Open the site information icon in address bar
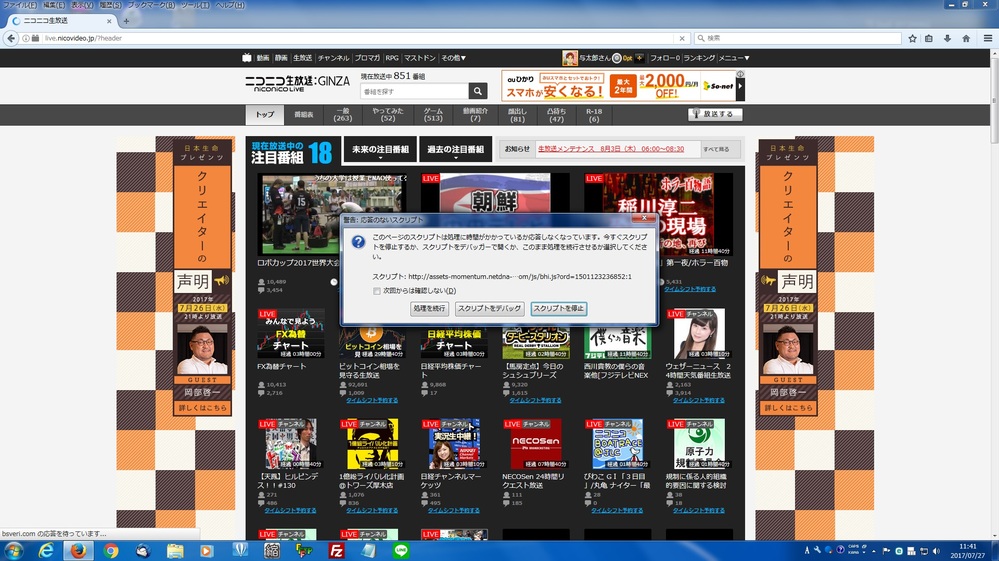The width and height of the screenshot is (999, 561). pos(26,38)
